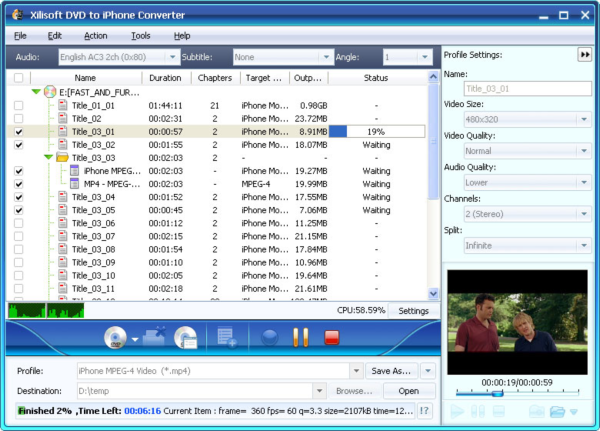The height and width of the screenshot is (431, 600).
Task: Stop the conversion with the red icon
Action: tap(332, 338)
